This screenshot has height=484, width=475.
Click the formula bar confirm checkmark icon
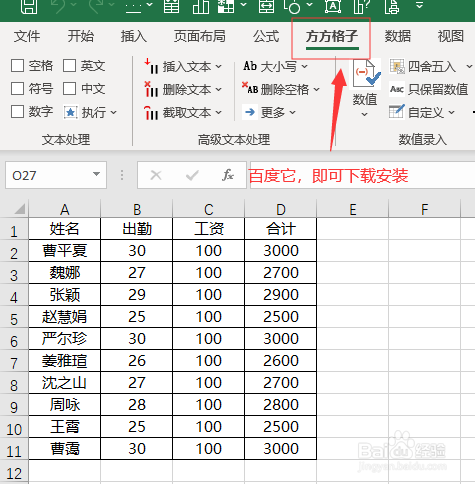(192, 175)
